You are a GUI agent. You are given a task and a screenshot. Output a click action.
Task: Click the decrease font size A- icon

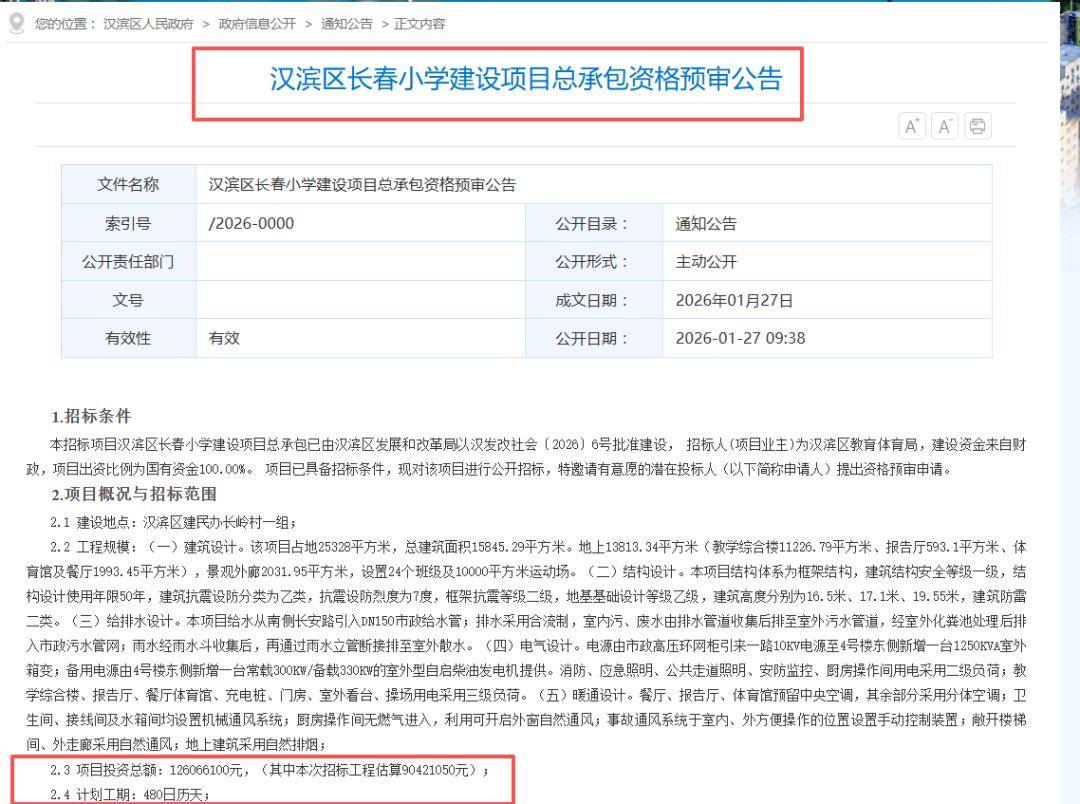pos(945,126)
